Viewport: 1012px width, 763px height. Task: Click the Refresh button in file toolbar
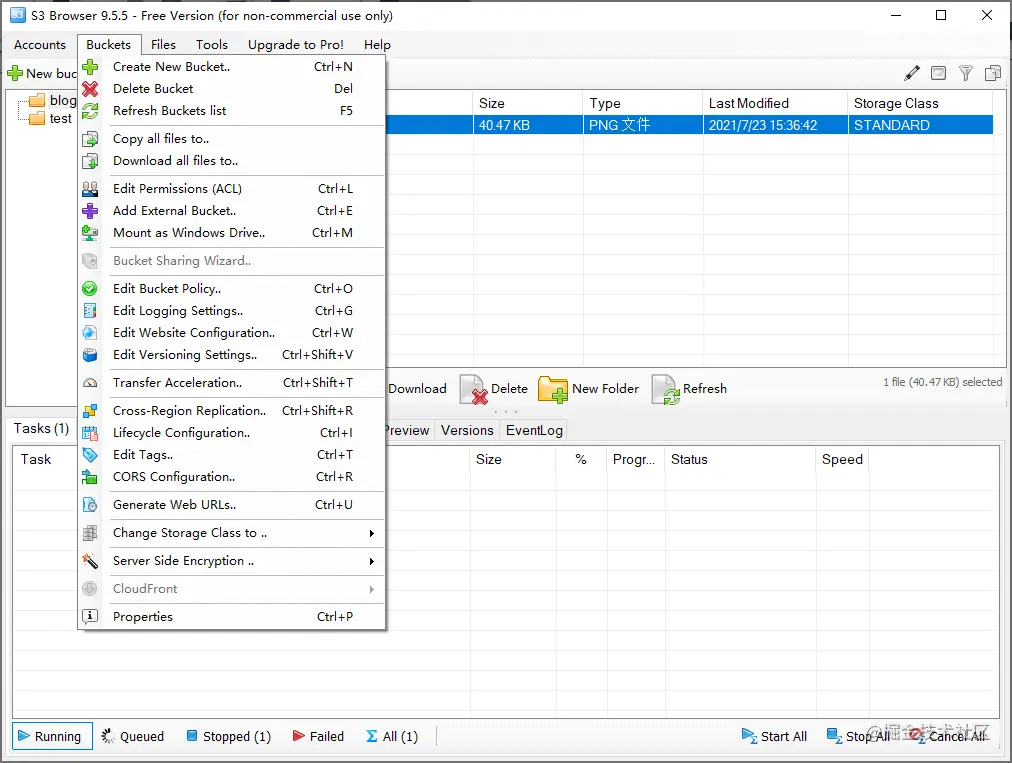(x=689, y=389)
